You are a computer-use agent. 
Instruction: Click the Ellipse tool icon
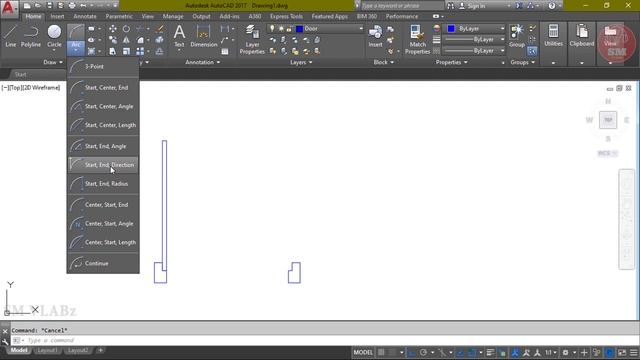91,40
